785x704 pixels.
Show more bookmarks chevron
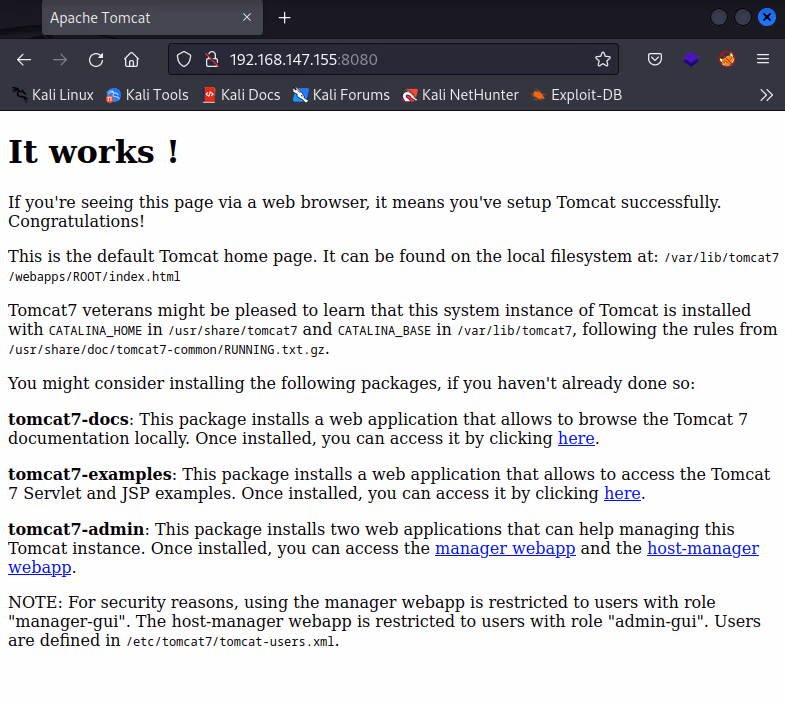point(766,95)
